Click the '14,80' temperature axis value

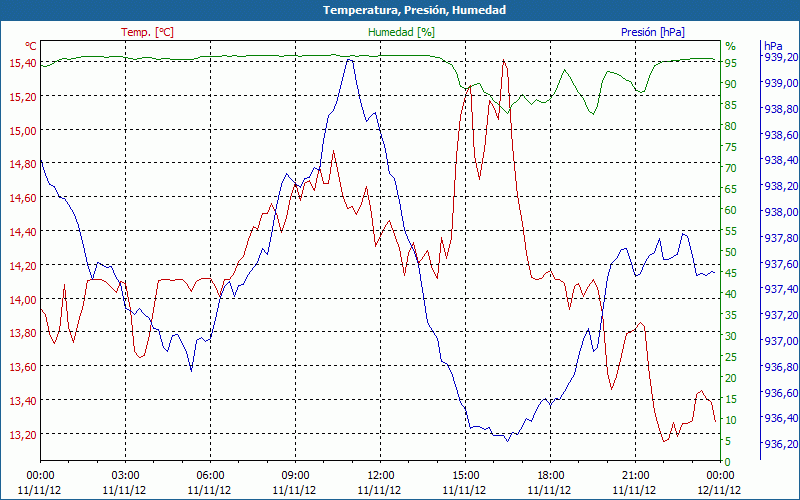(x=23, y=164)
